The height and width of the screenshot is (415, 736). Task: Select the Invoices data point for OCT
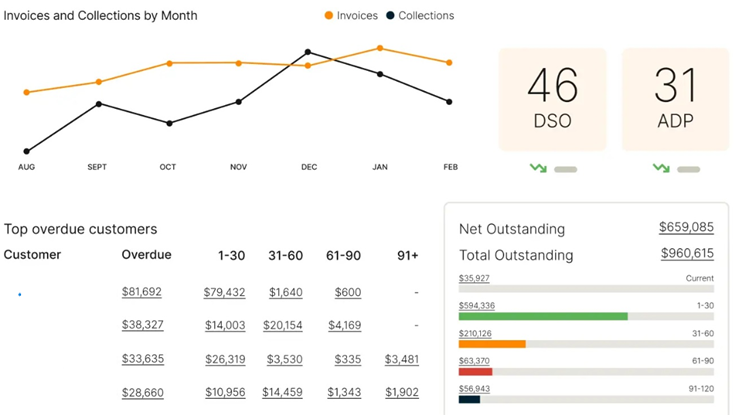(169, 63)
